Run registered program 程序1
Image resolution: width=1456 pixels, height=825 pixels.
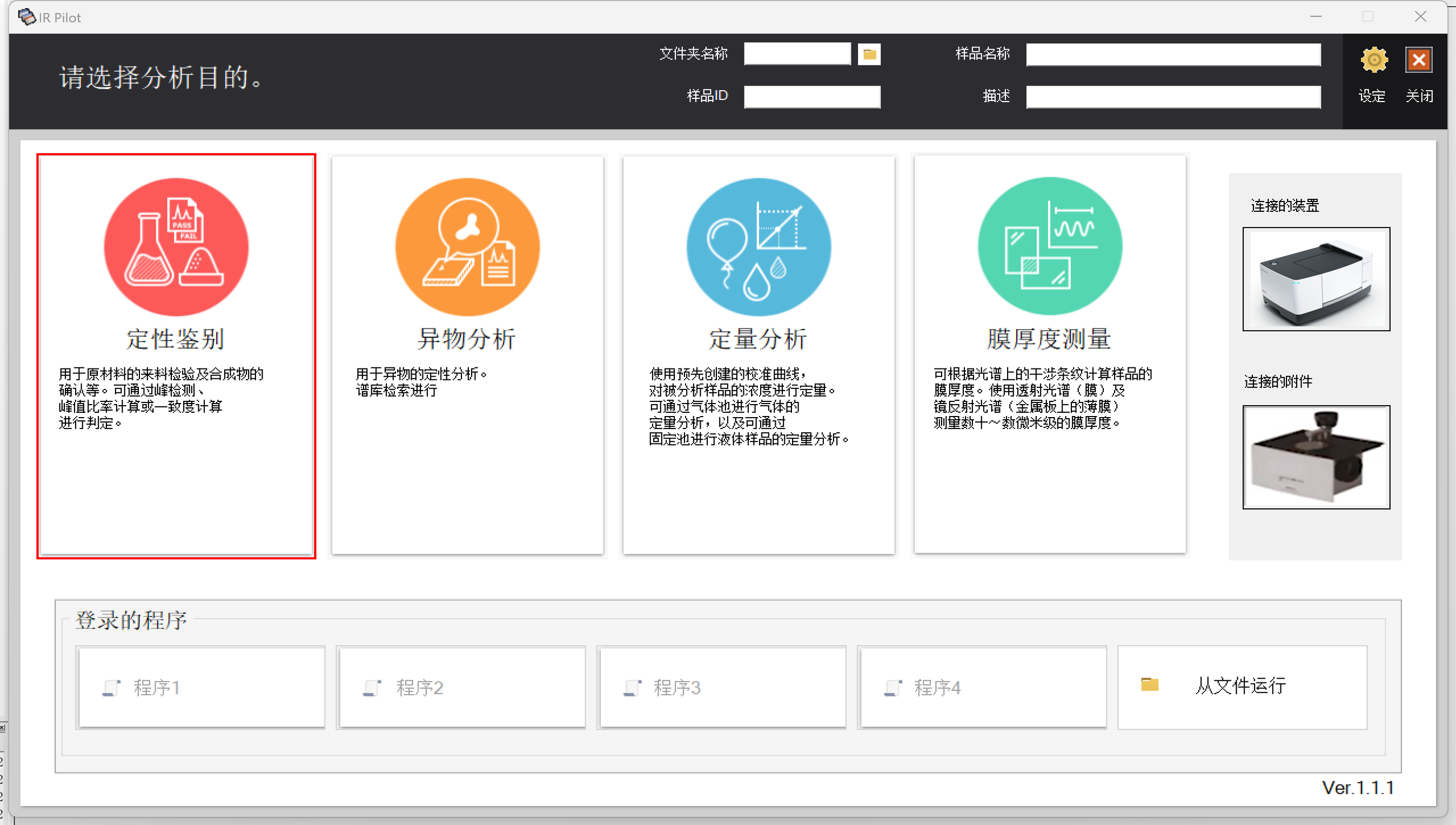(x=200, y=687)
